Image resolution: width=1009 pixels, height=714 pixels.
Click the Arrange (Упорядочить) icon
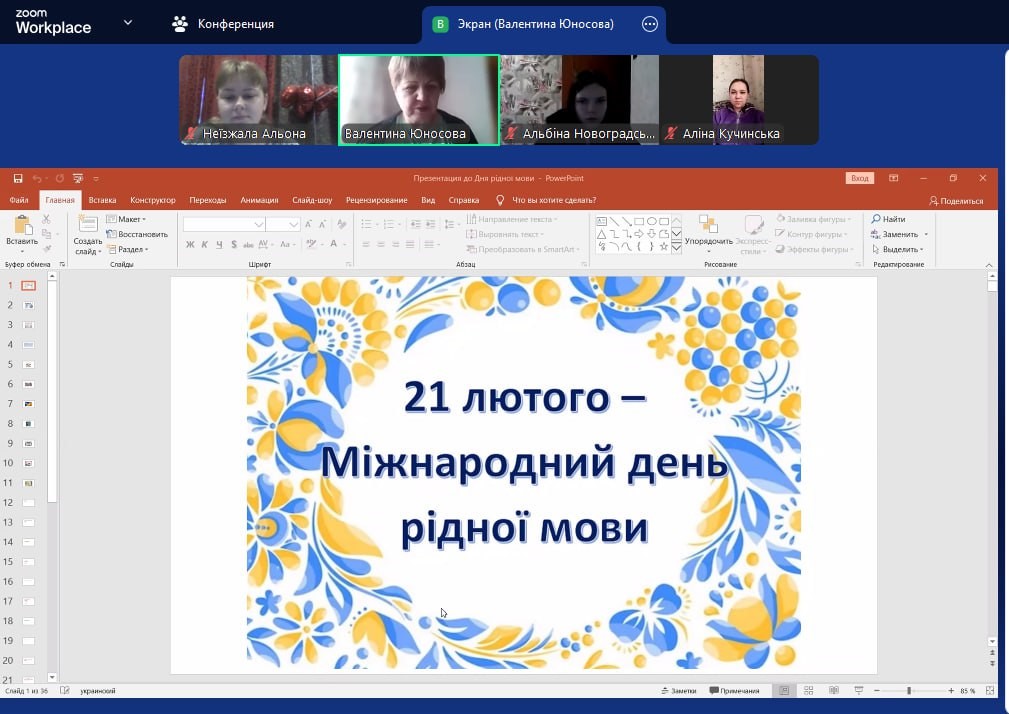[x=708, y=226]
